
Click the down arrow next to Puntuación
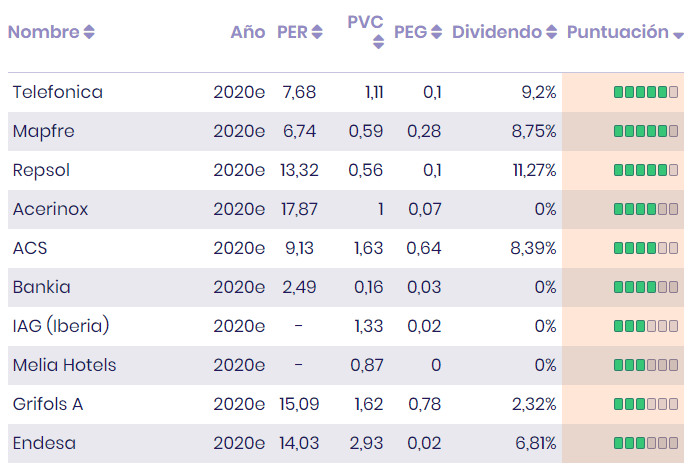pos(678,35)
